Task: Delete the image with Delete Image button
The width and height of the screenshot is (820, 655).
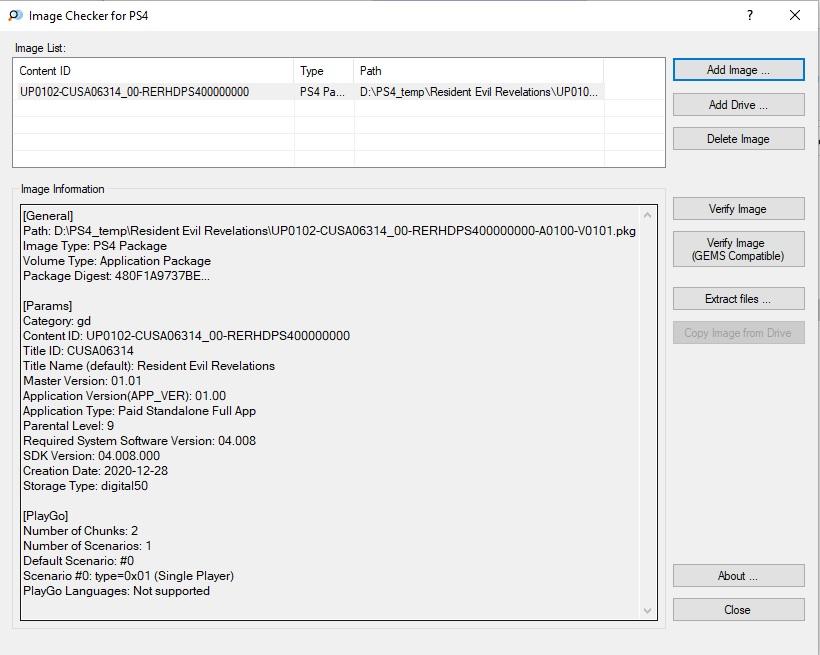Action: [x=738, y=139]
